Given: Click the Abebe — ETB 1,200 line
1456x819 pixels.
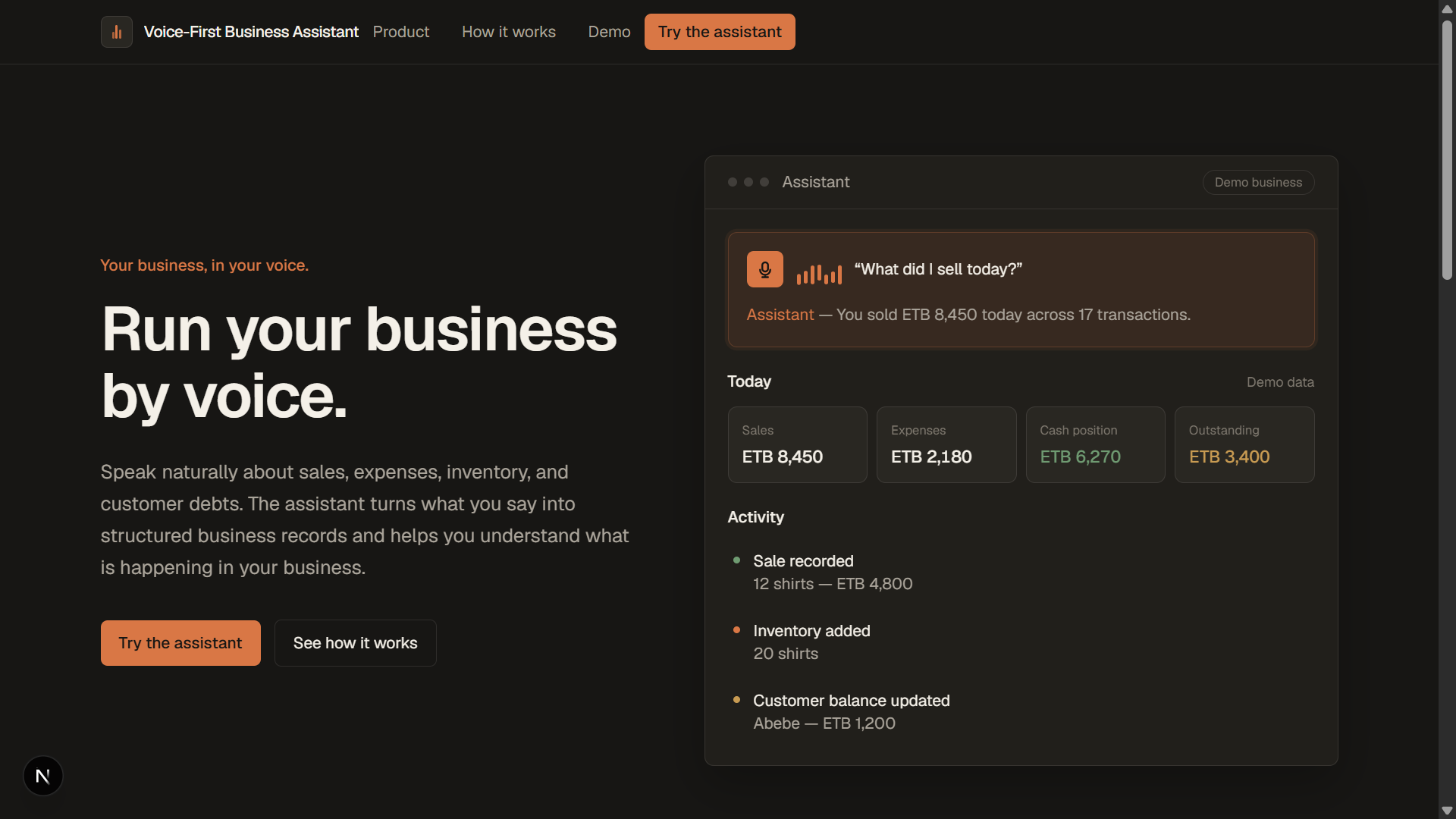Looking at the screenshot, I should point(824,723).
